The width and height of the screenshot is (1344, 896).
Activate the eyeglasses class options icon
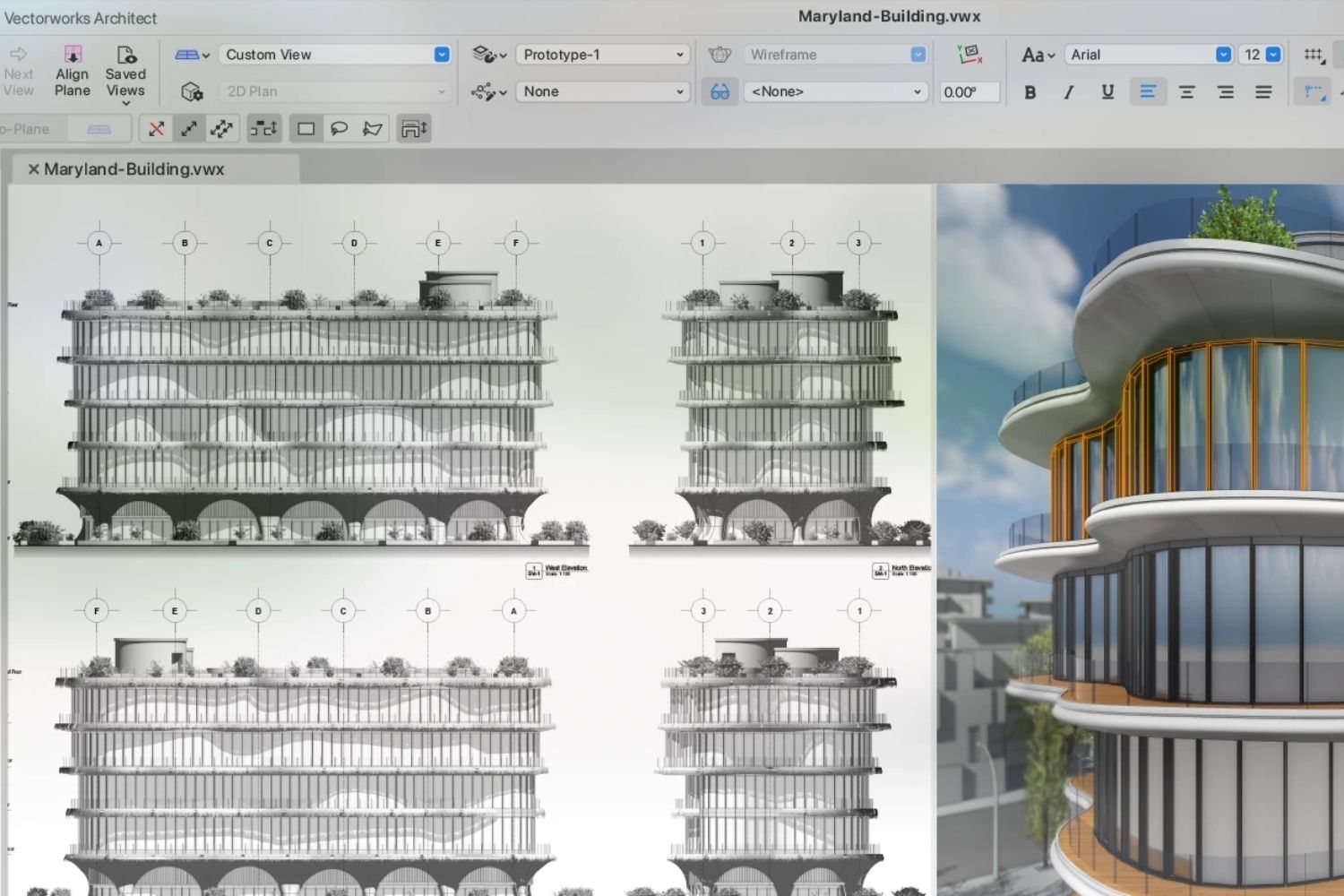(719, 91)
